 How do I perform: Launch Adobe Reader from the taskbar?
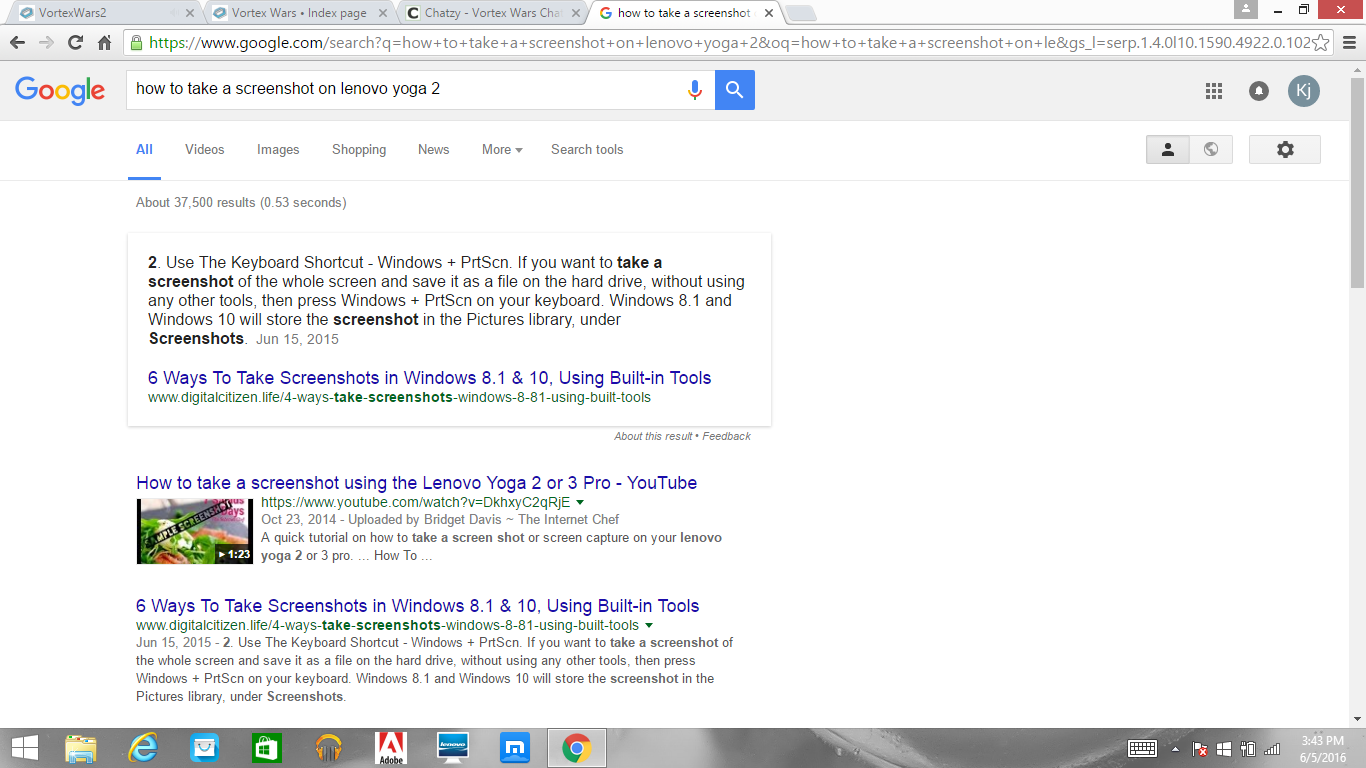390,748
